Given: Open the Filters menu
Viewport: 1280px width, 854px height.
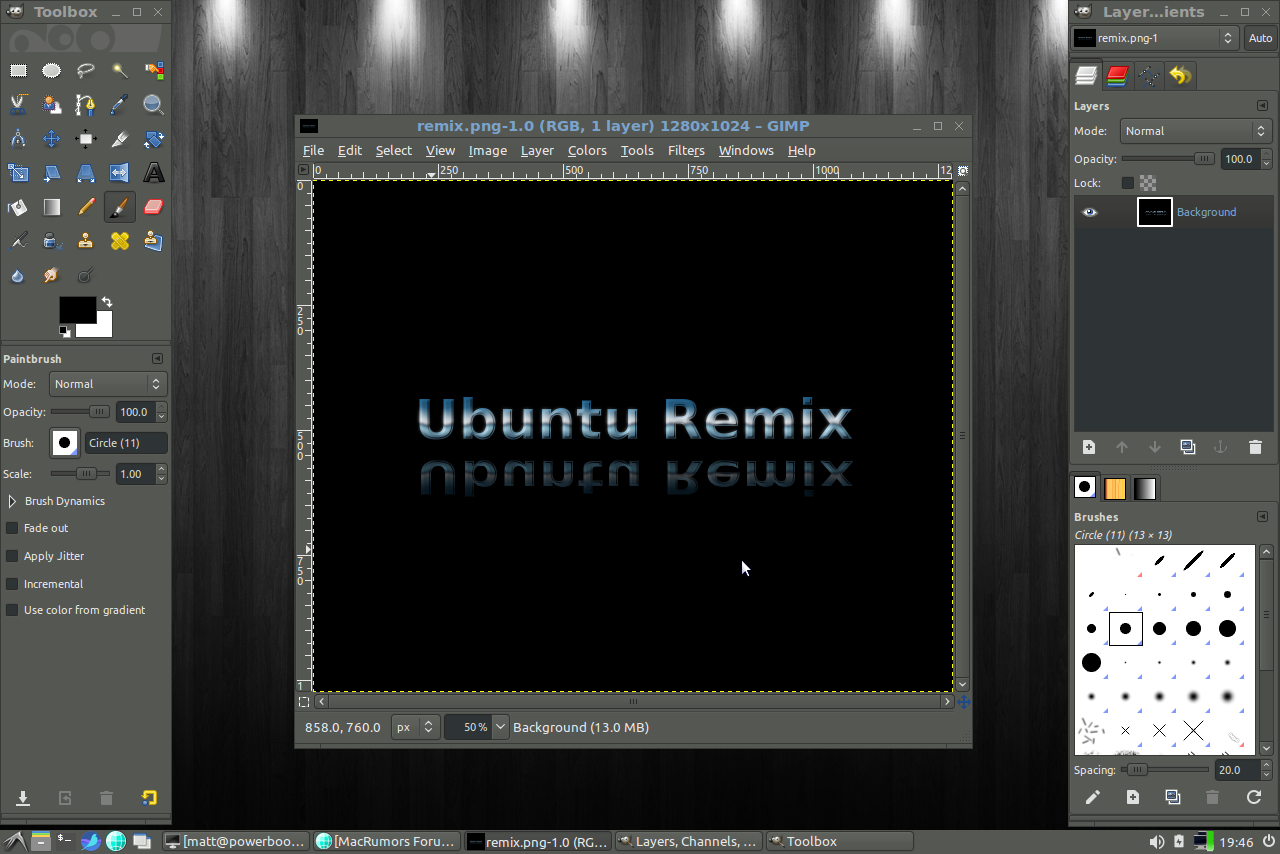Looking at the screenshot, I should [x=686, y=150].
